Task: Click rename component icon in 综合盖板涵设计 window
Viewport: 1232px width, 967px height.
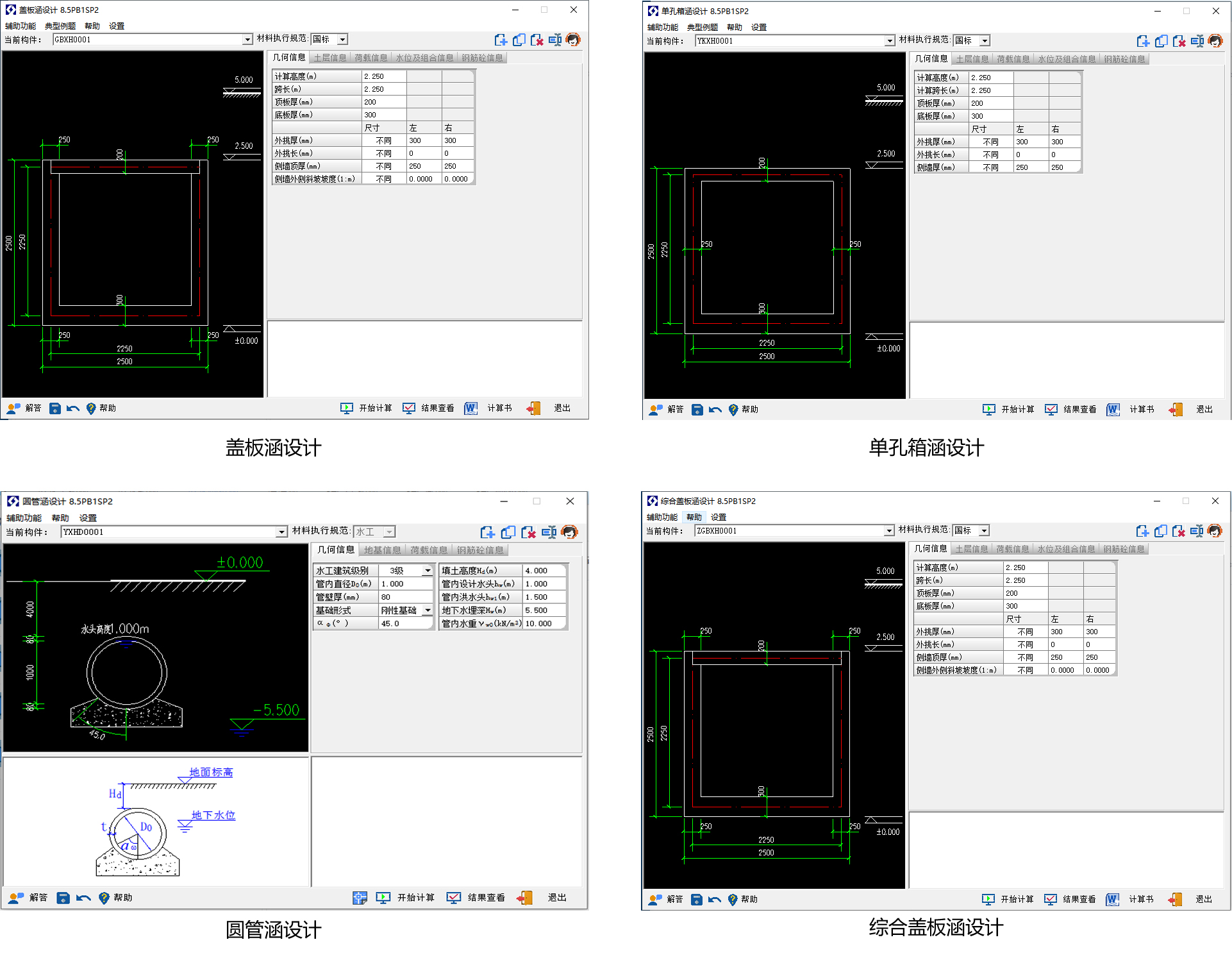Action: coord(1196,531)
